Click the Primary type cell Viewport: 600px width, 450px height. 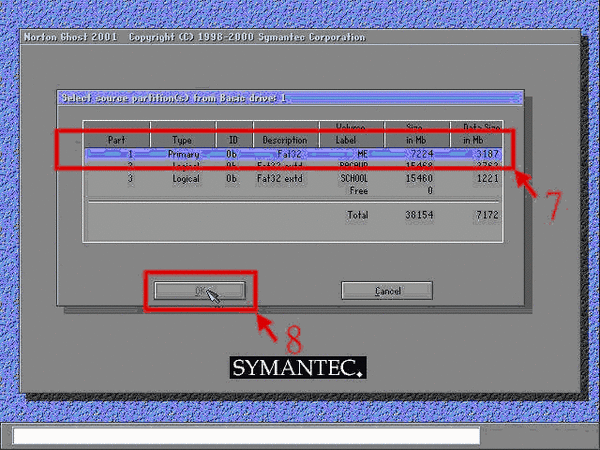coord(183,154)
